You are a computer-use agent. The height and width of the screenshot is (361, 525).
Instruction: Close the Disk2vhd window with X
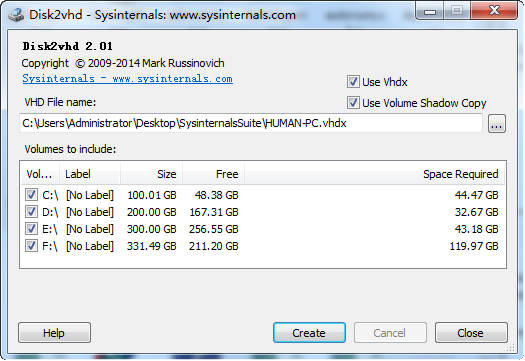point(494,11)
